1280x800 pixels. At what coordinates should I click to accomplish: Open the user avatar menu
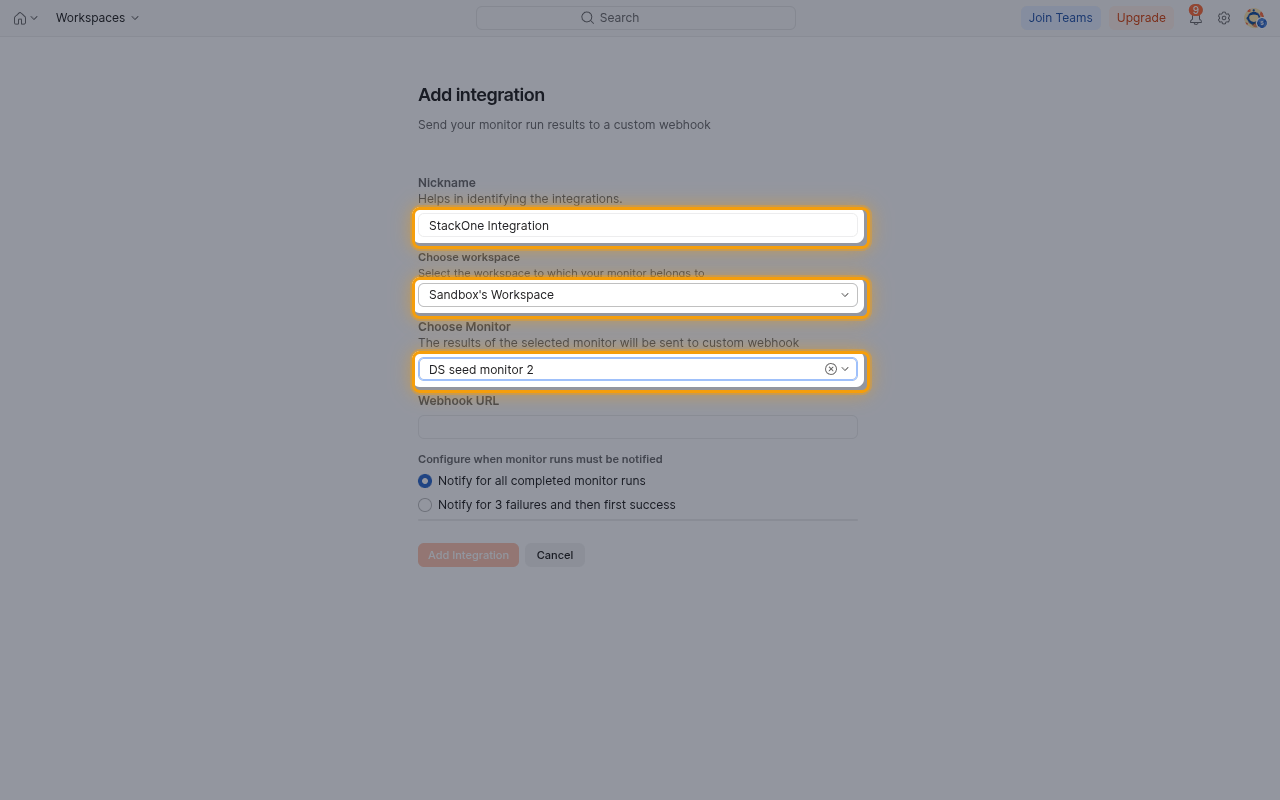pos(1255,18)
